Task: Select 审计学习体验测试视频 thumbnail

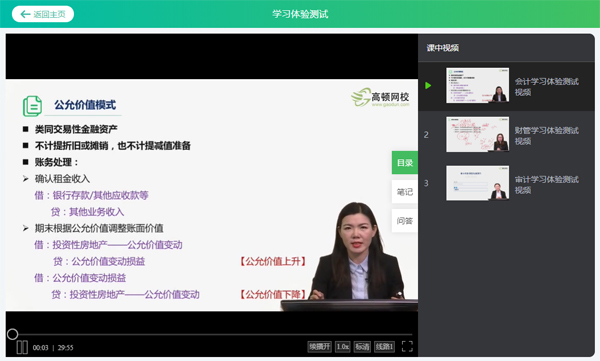Action: point(478,183)
